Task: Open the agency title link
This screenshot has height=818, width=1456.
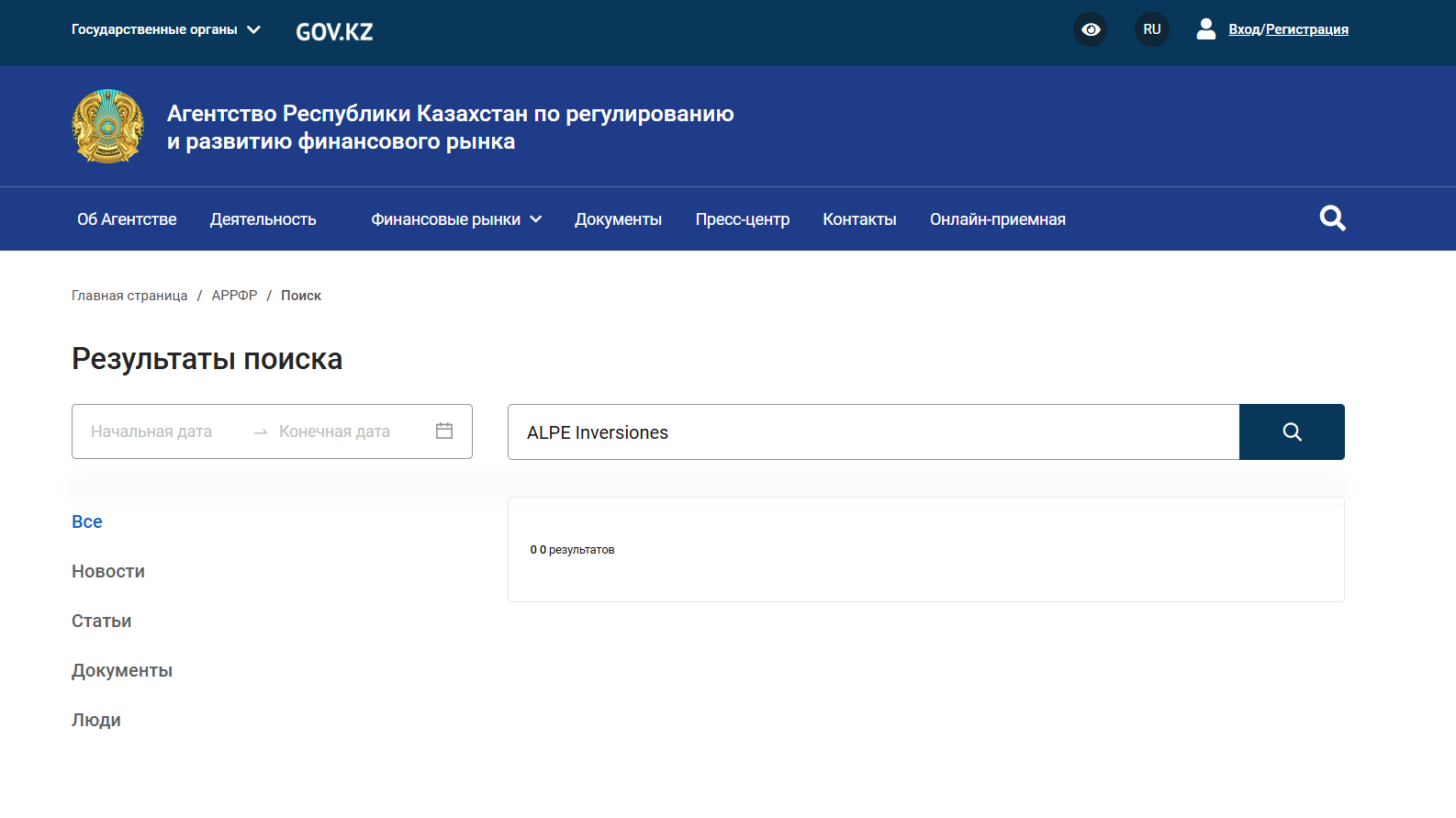Action: [450, 127]
